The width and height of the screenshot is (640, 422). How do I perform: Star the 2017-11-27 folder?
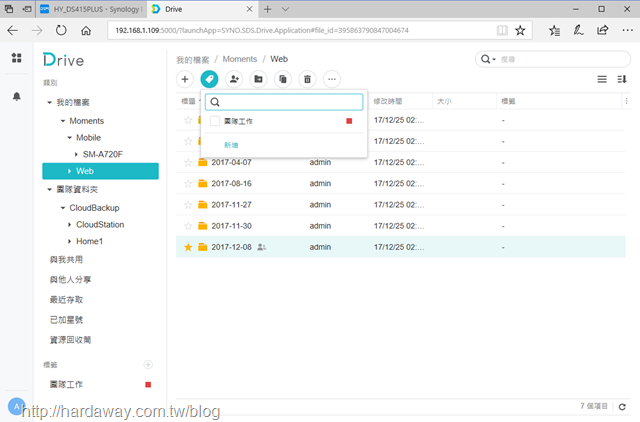pyautogui.click(x=188, y=204)
